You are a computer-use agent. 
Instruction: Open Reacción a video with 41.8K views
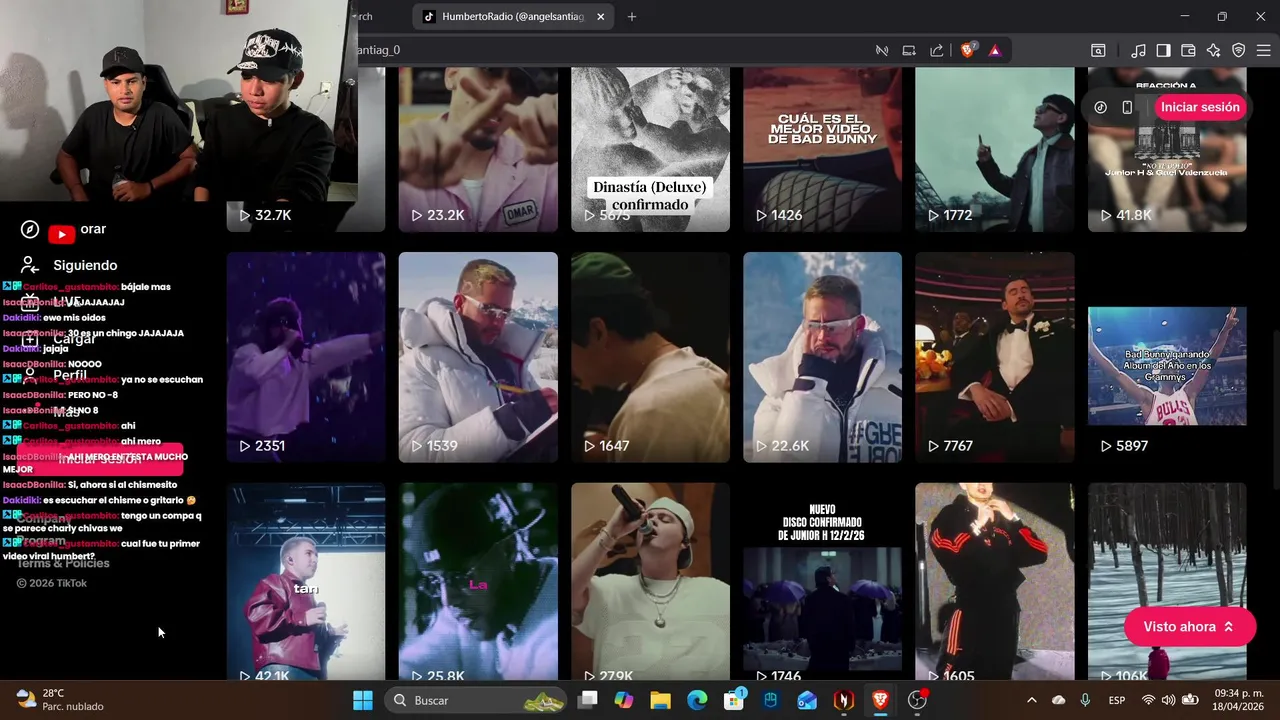coord(1167,150)
